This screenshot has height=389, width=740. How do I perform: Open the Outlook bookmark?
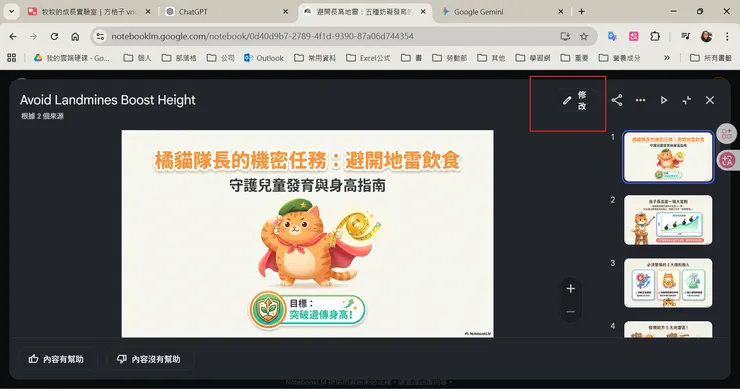tap(264, 58)
